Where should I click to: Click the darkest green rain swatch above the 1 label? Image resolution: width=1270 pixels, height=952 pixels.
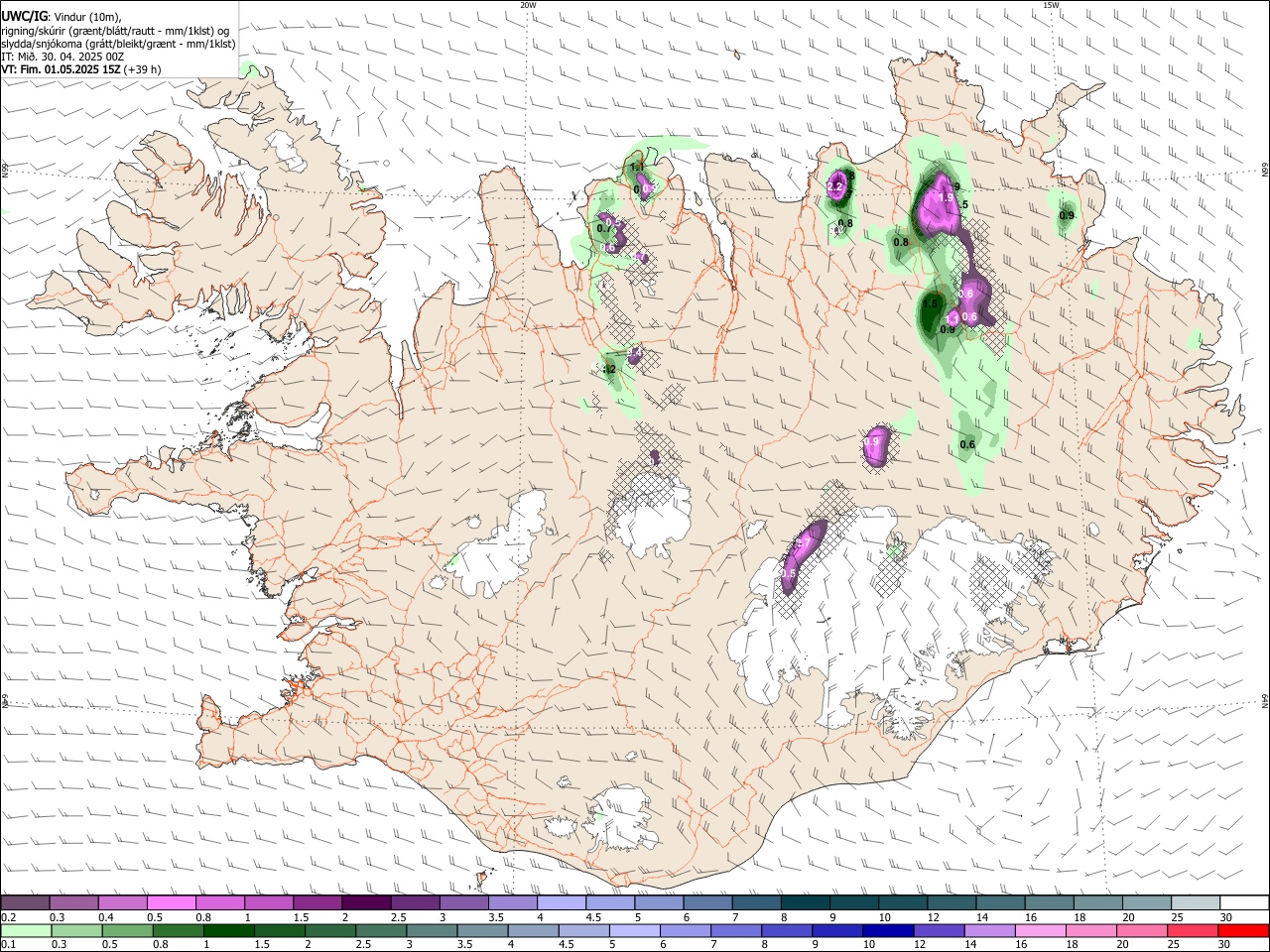tap(228, 930)
